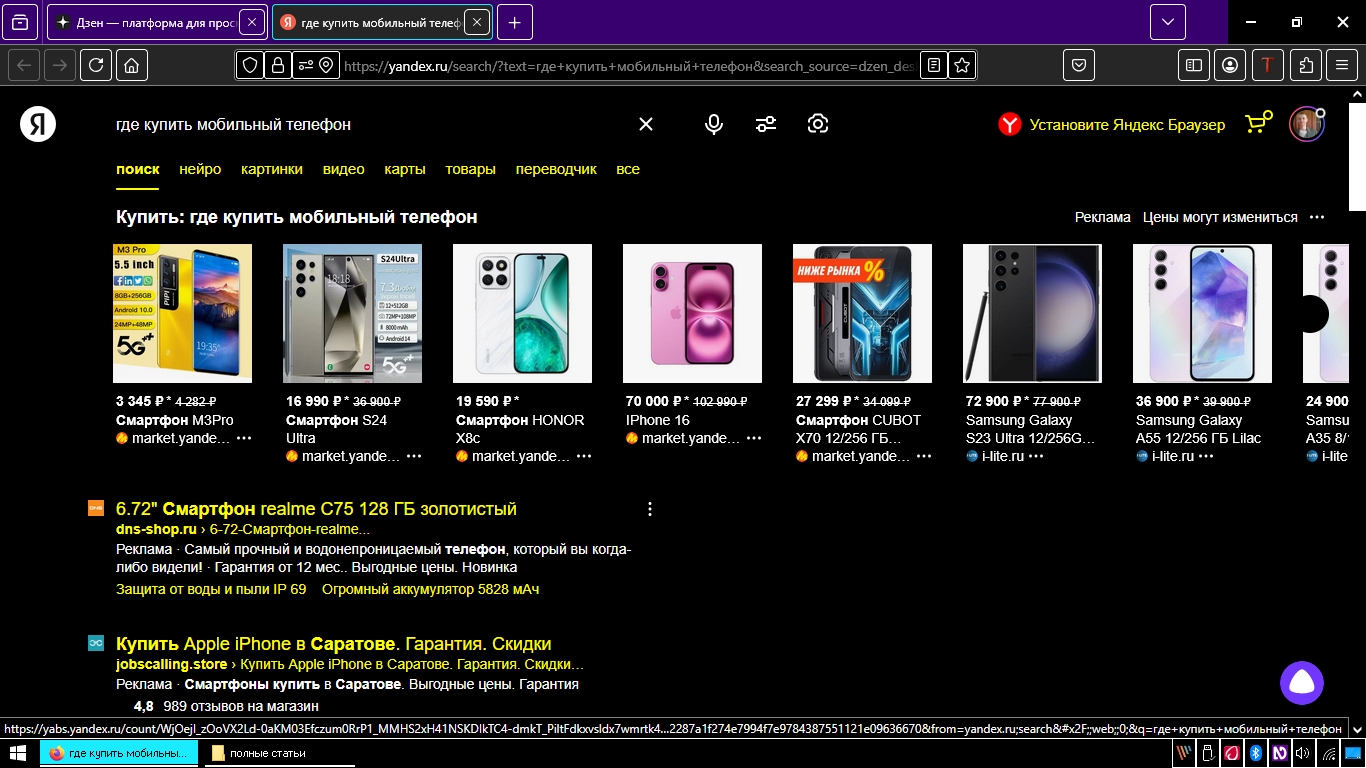Open the Смартфон M3Pro product thumbnail
The width and height of the screenshot is (1366, 768).
click(x=183, y=313)
